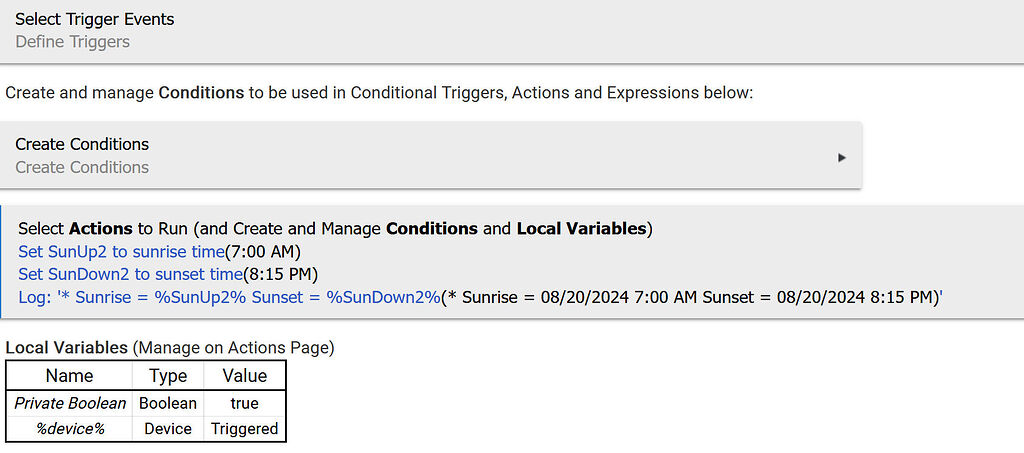Click the Device type cell
The image size is (1024, 453).
coord(168,429)
